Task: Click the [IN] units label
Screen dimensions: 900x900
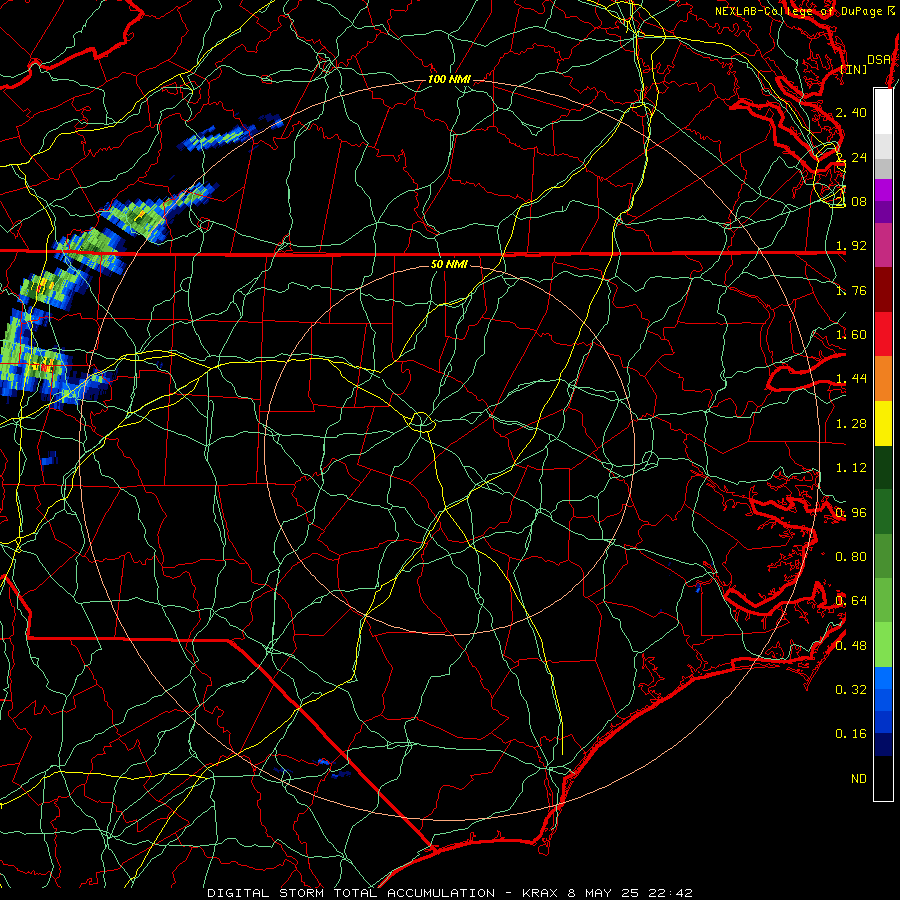Action: (x=854, y=69)
